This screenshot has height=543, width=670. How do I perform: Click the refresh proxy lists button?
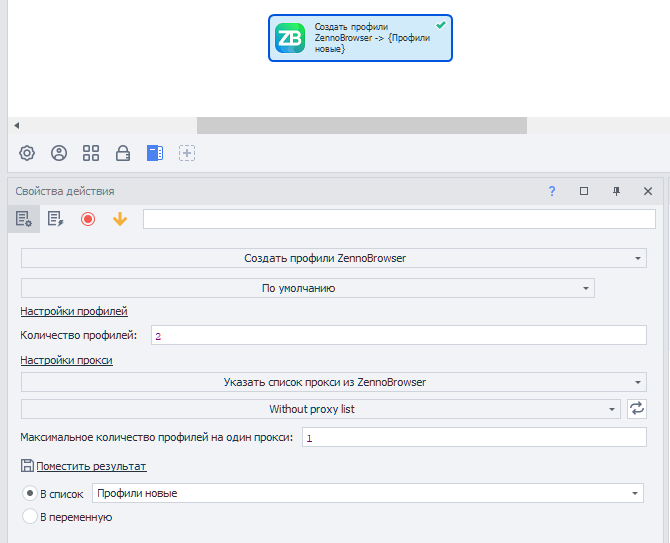pyautogui.click(x=637, y=409)
